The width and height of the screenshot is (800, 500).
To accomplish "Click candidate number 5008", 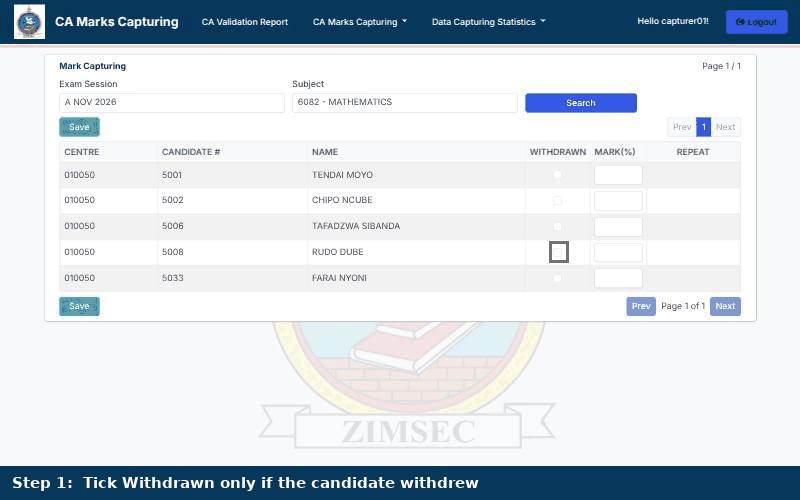I will tap(172, 252).
